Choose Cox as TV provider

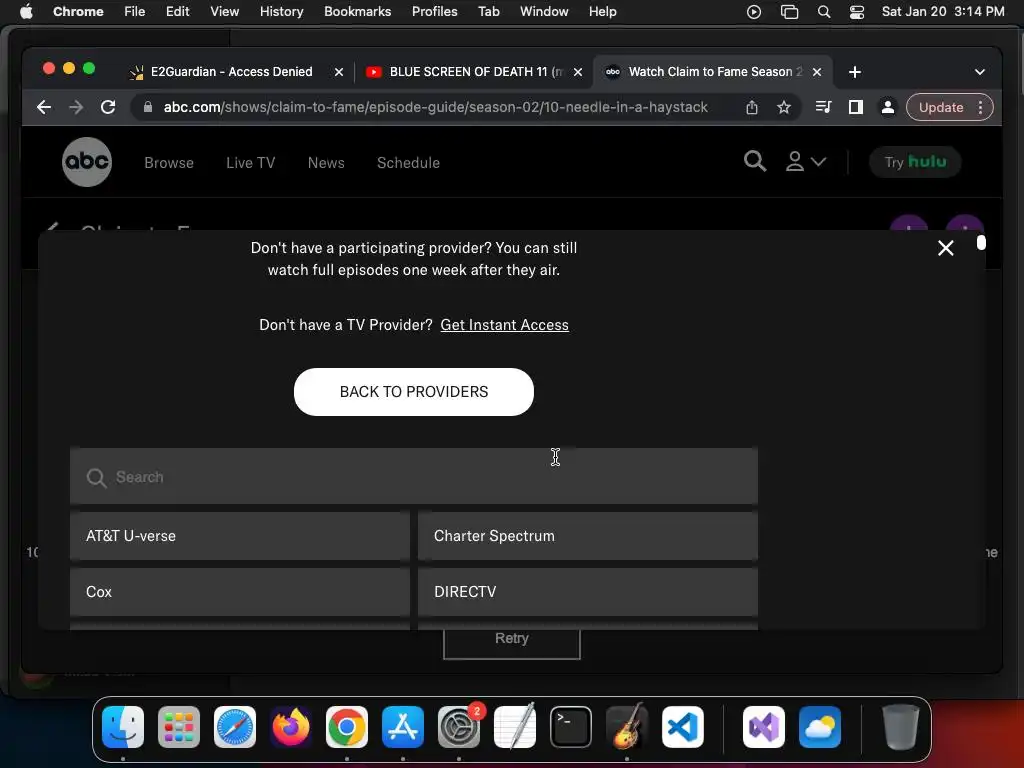click(x=240, y=592)
